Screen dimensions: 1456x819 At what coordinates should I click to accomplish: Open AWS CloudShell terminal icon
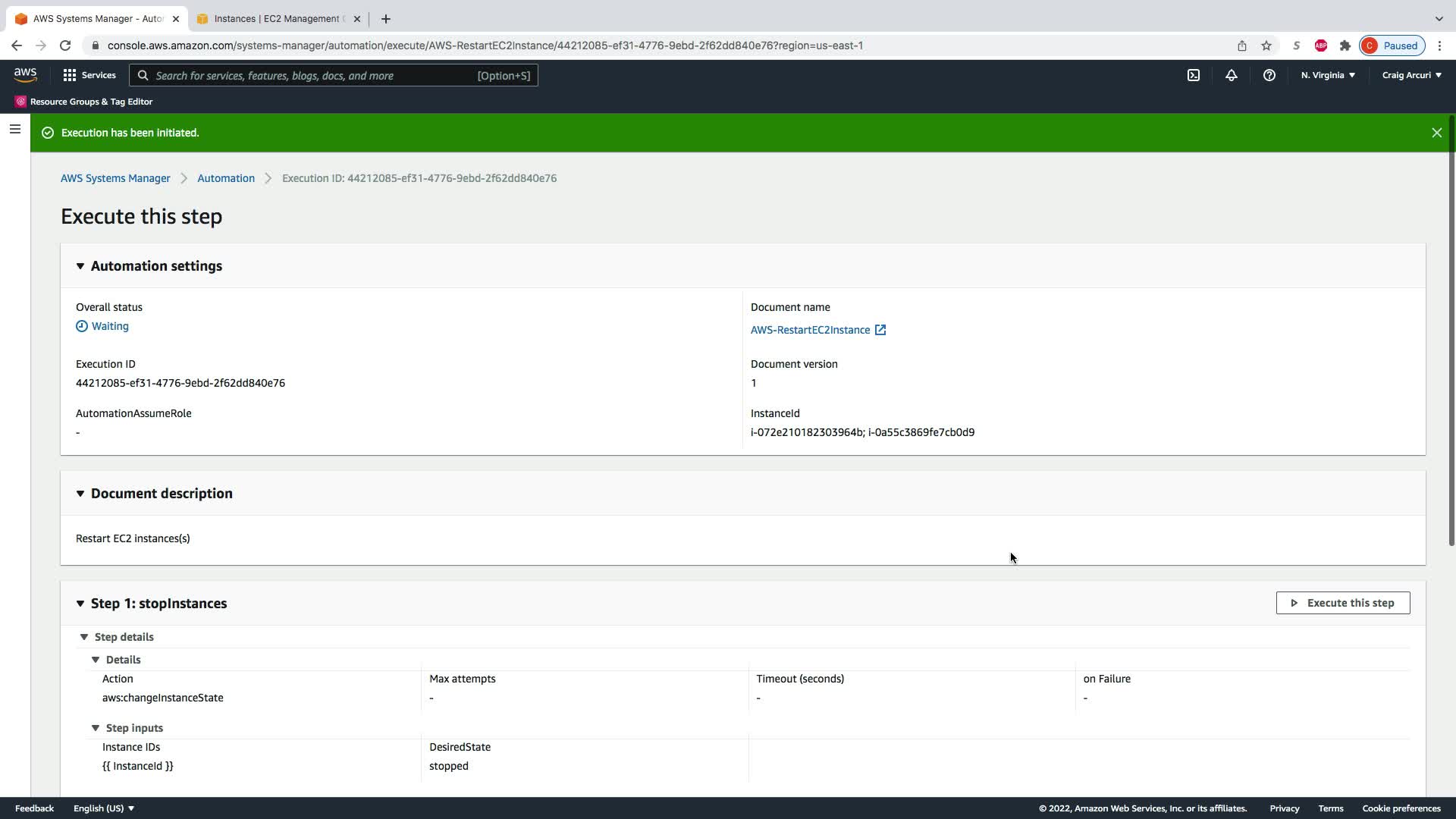tap(1193, 75)
